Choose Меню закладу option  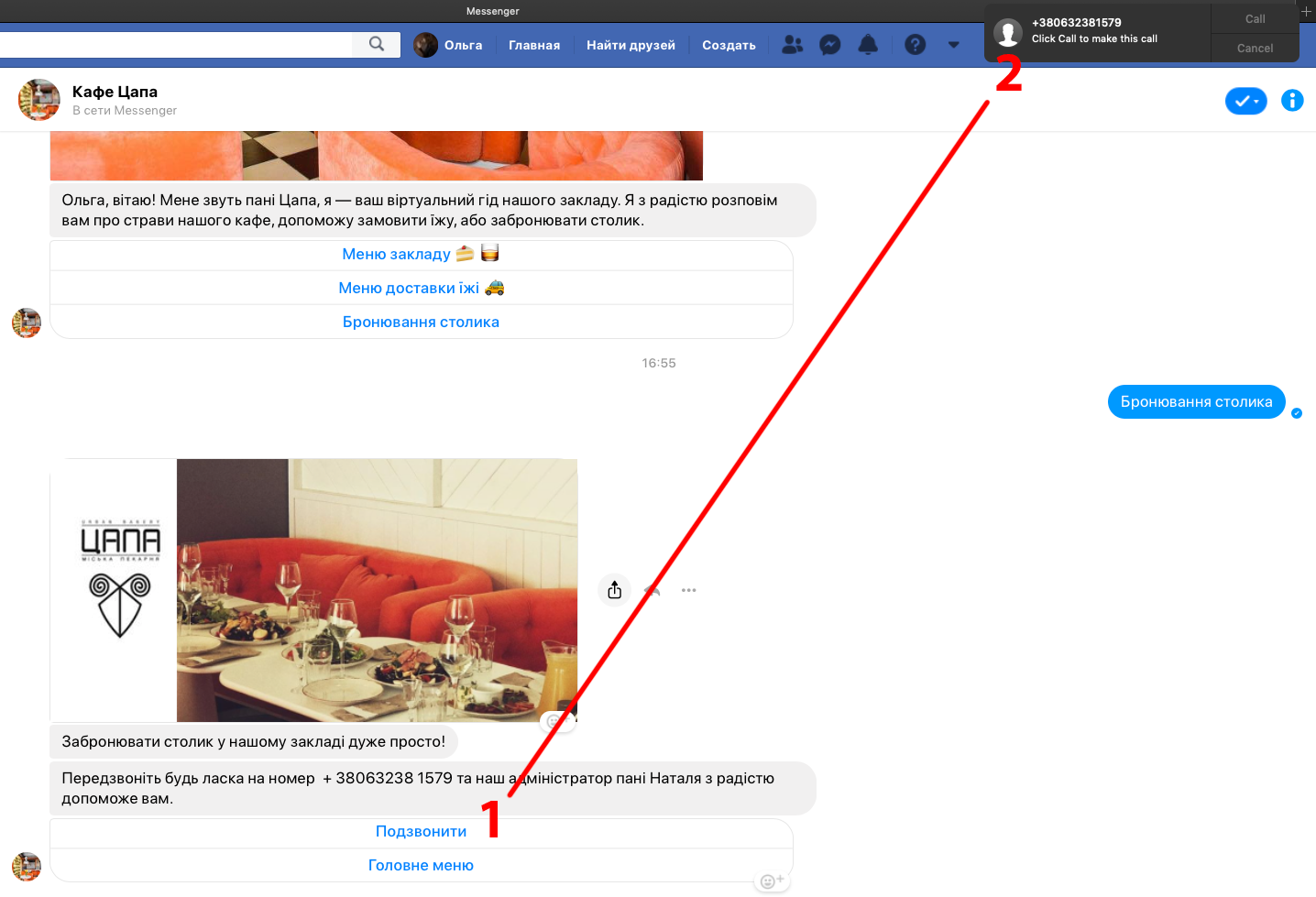tap(422, 254)
